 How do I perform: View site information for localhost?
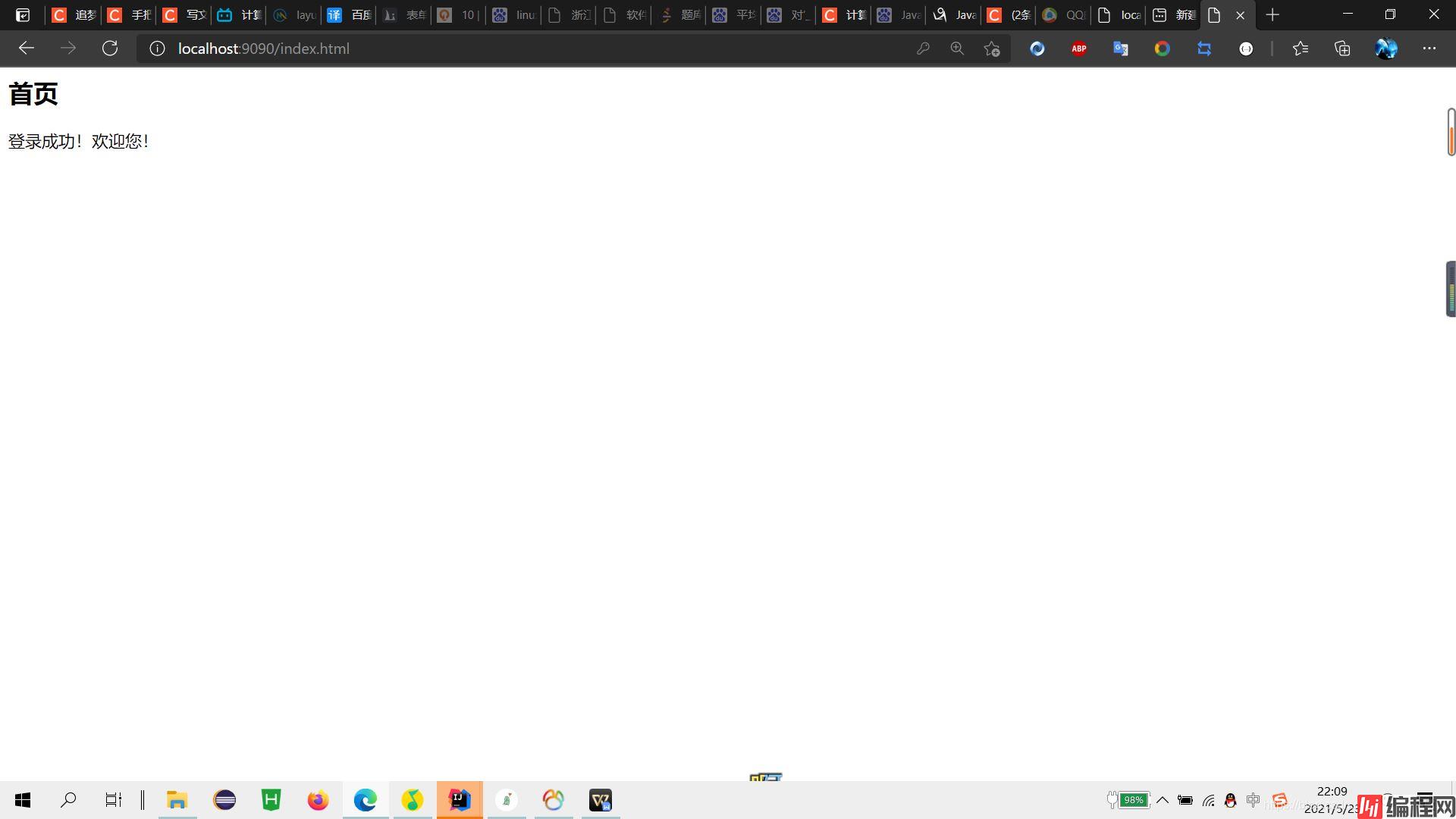(x=157, y=49)
